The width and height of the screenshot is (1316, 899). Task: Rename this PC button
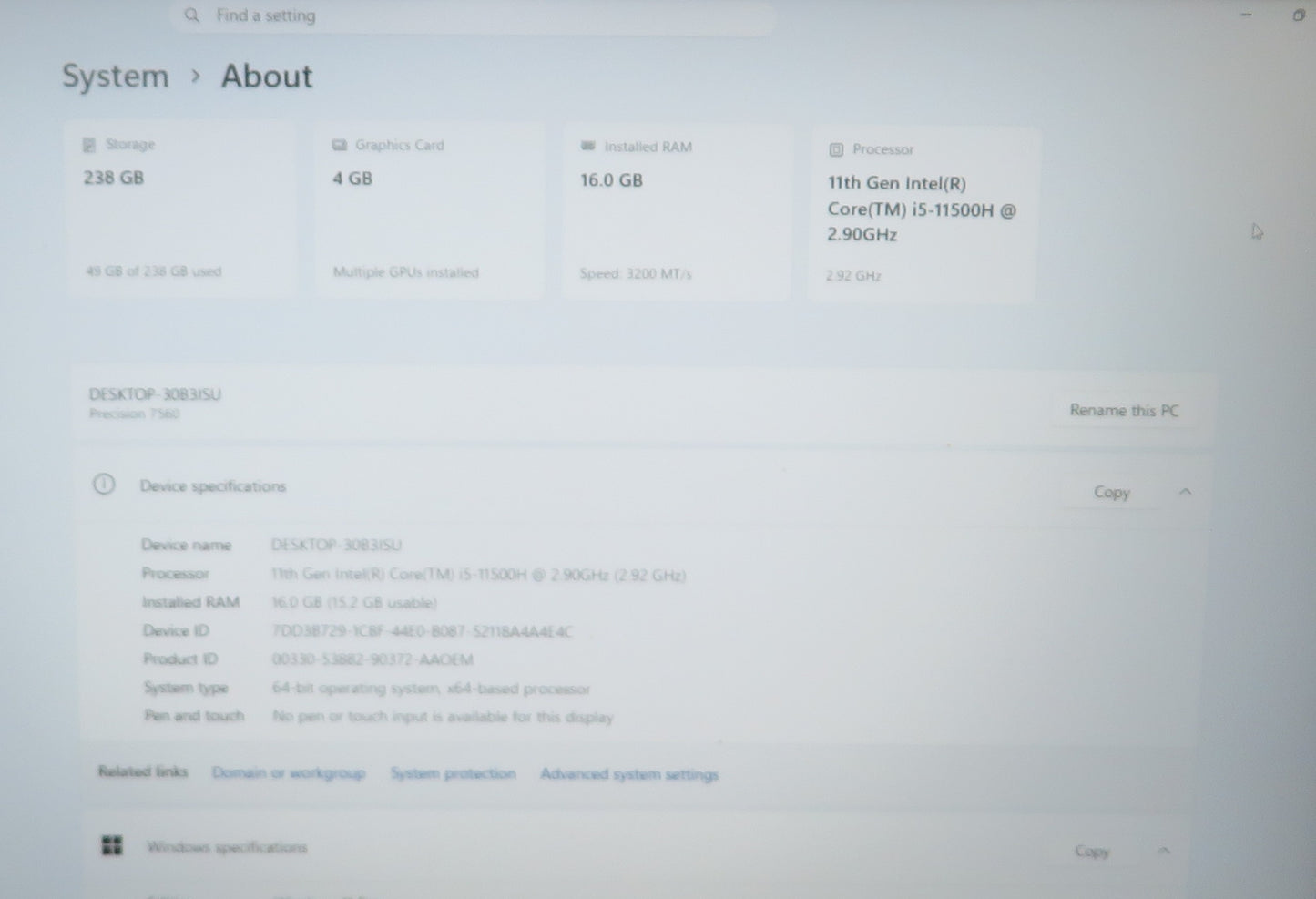tap(1124, 411)
